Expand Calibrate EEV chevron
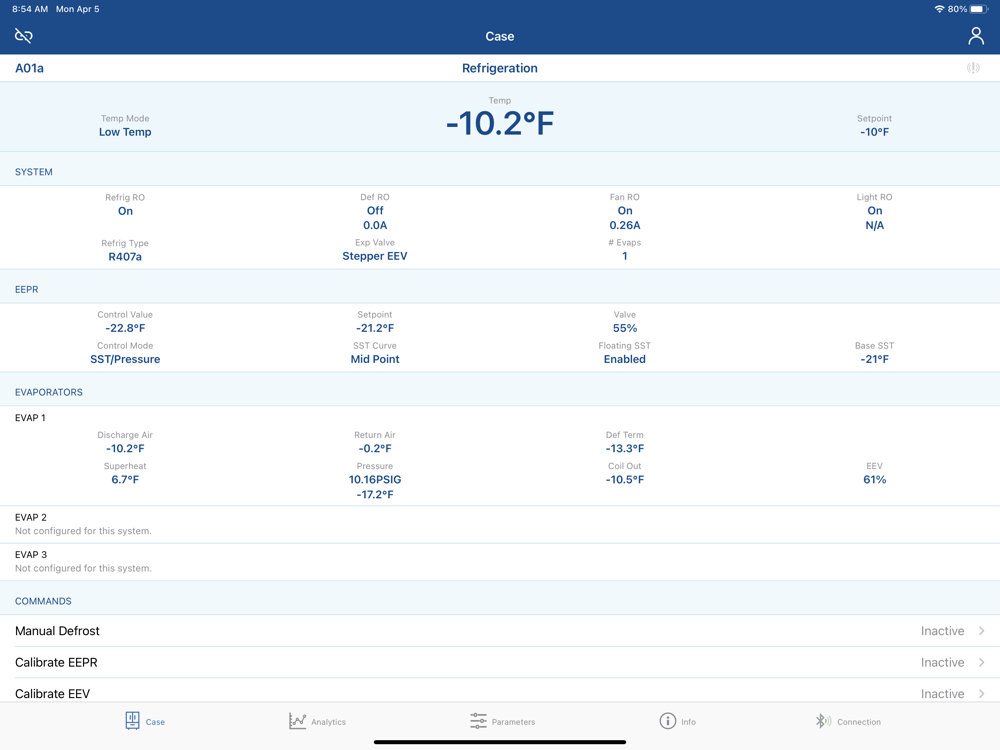This screenshot has height=750, width=1000. pyautogui.click(x=982, y=694)
